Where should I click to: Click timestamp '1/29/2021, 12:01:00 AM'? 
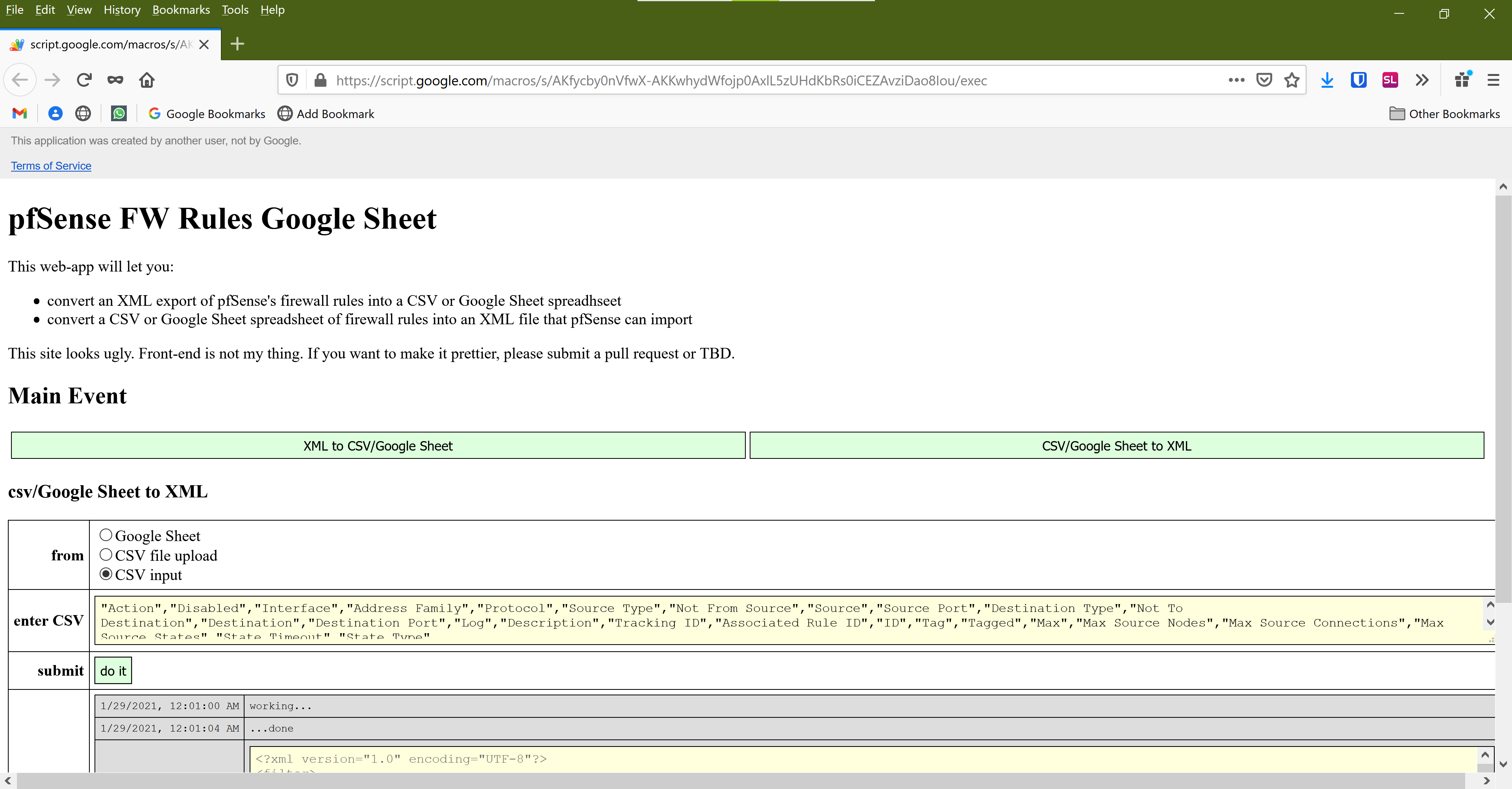(170, 706)
